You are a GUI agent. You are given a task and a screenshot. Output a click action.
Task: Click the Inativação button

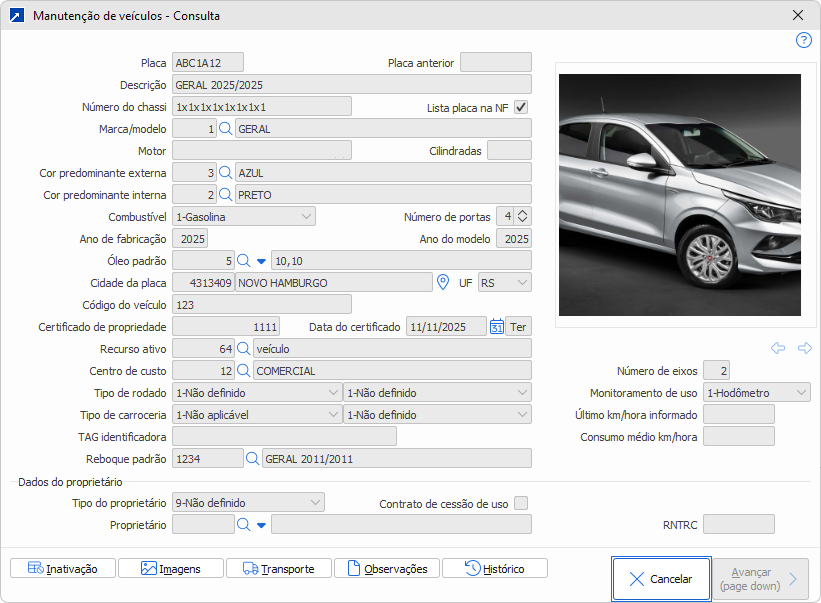[x=62, y=568]
